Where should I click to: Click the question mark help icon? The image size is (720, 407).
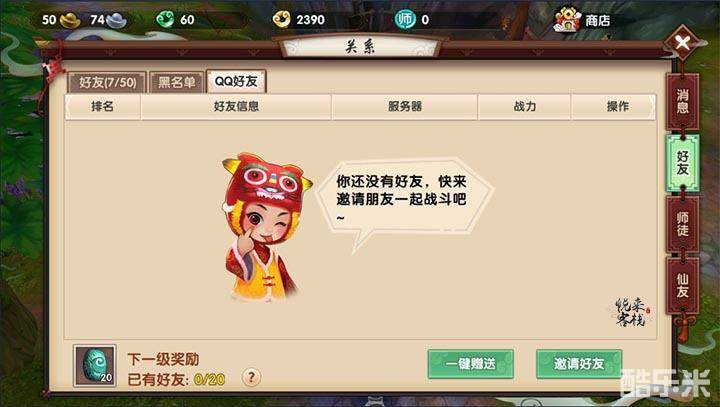(x=251, y=377)
